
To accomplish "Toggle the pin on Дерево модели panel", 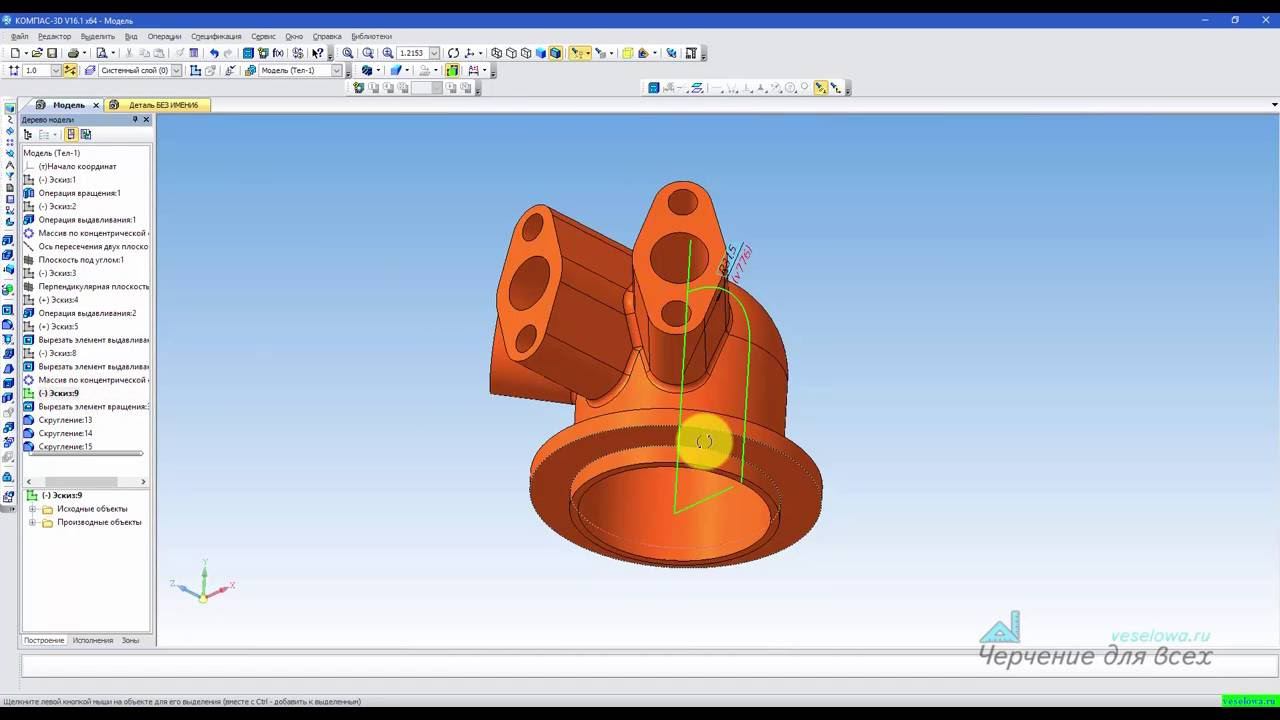I will 135,119.
